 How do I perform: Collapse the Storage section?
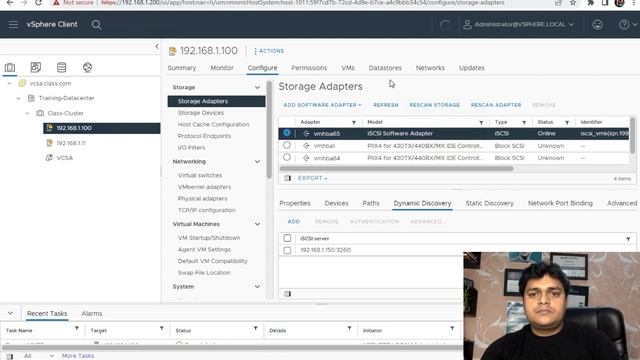tap(257, 87)
